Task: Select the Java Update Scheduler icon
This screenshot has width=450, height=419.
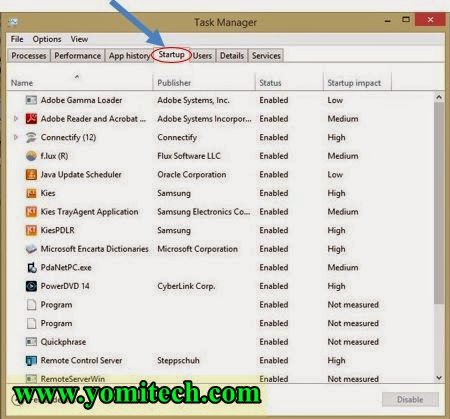Action: click(x=31, y=174)
